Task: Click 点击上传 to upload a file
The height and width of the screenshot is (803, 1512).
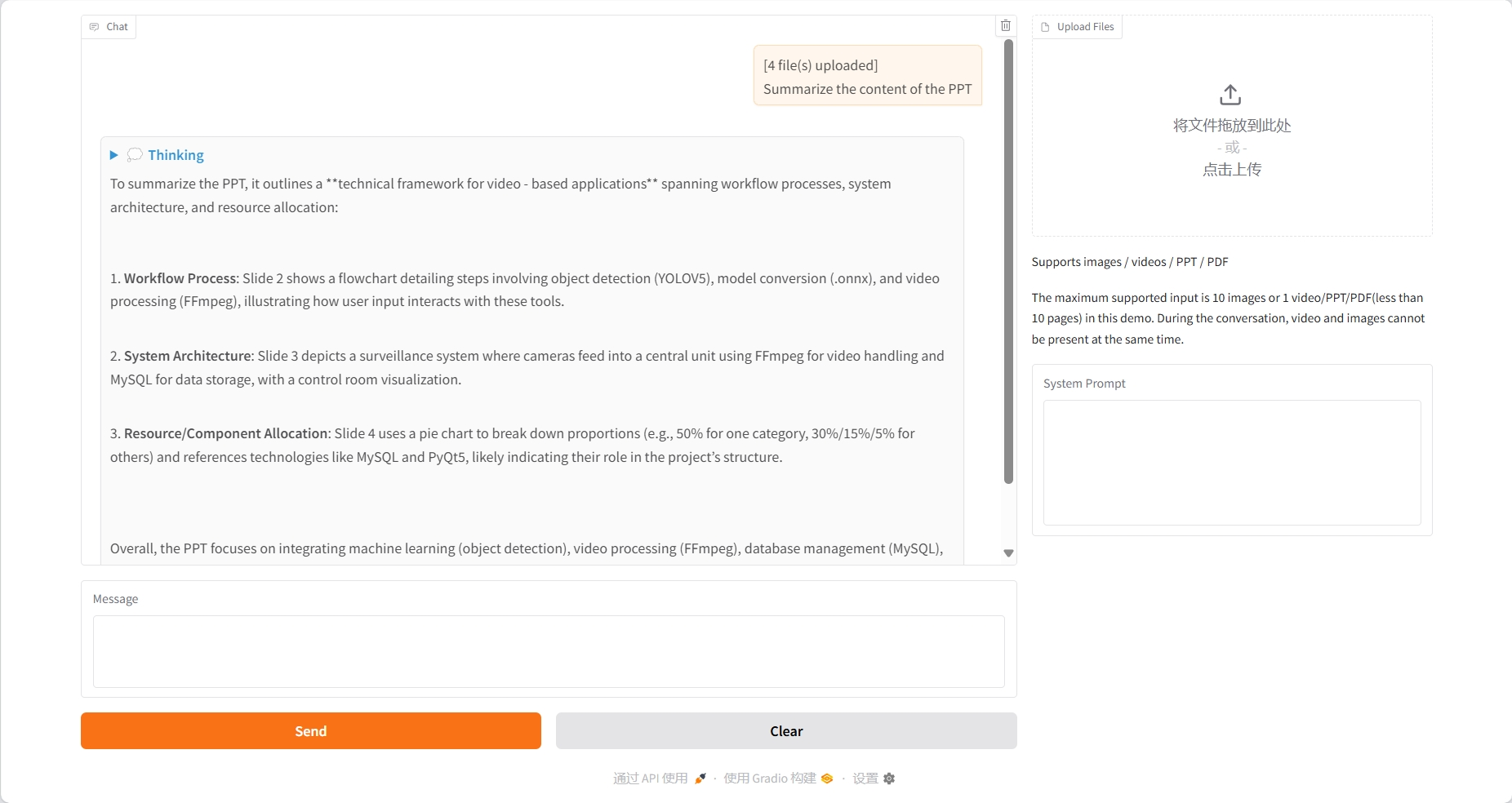Action: tap(1232, 170)
